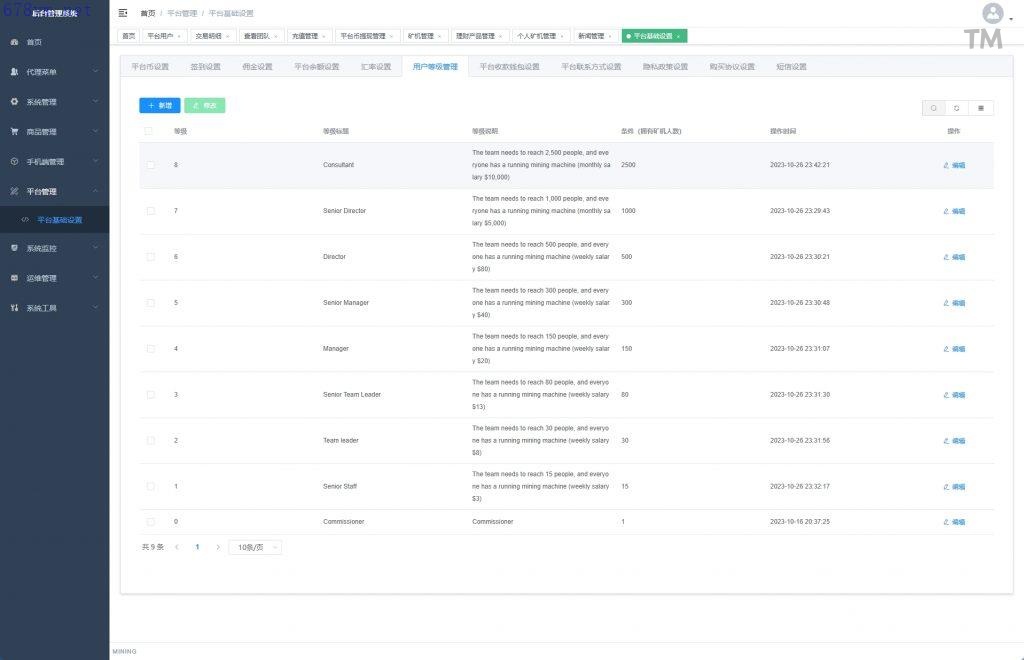Check the box for the Senior Director row
1024x660 pixels.
pos(150,211)
